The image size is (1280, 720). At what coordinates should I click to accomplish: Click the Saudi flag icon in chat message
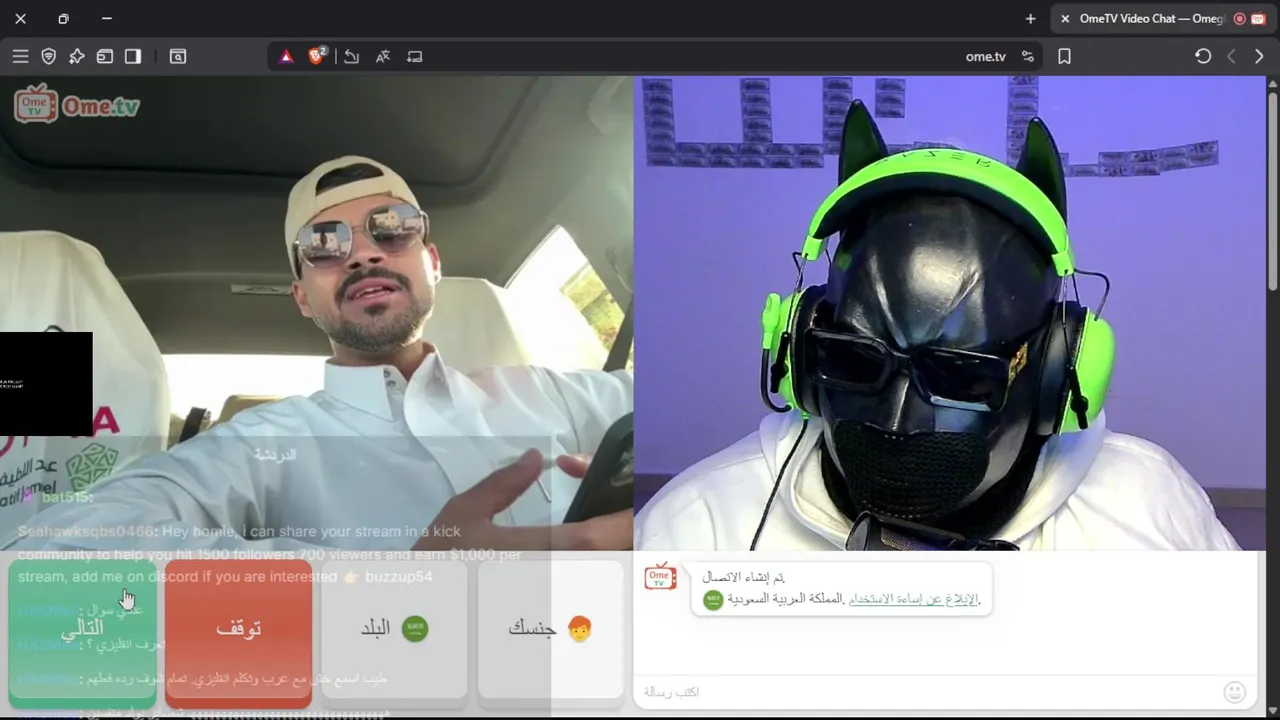pyautogui.click(x=713, y=600)
